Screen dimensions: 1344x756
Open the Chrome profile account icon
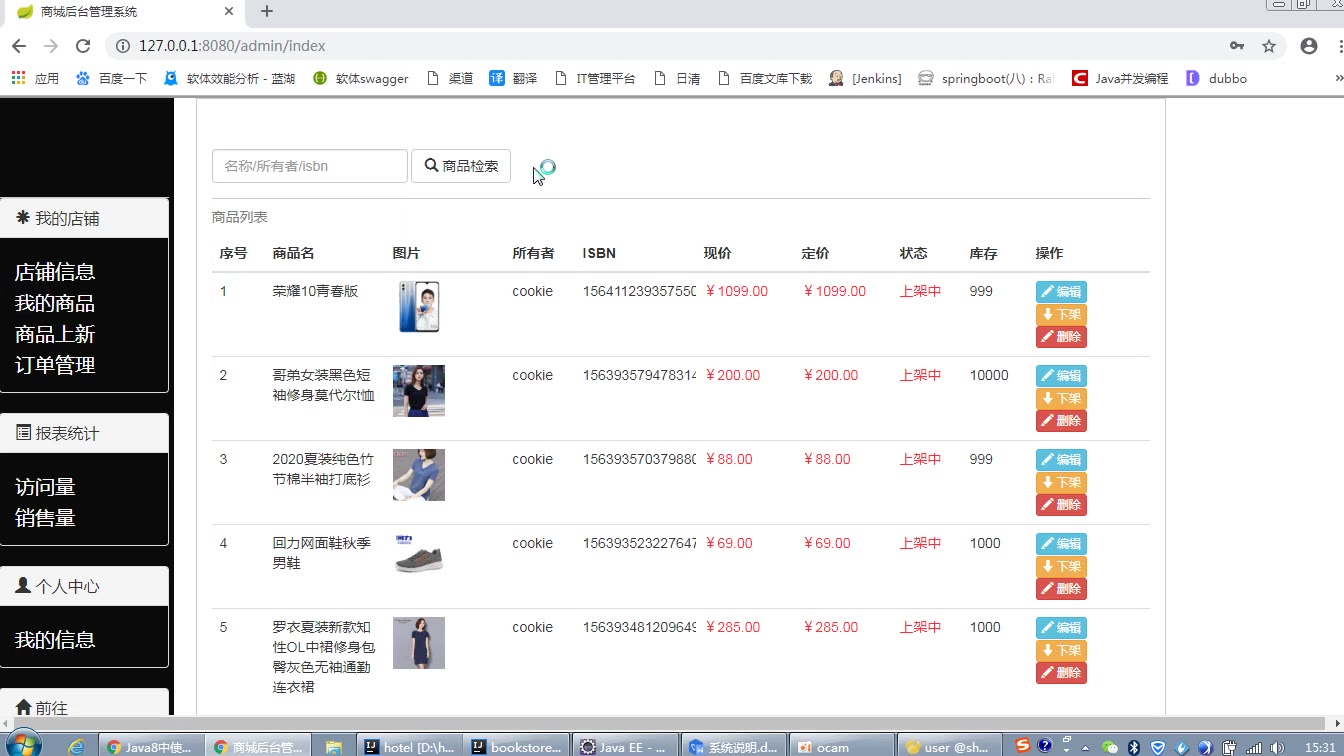point(1308,46)
